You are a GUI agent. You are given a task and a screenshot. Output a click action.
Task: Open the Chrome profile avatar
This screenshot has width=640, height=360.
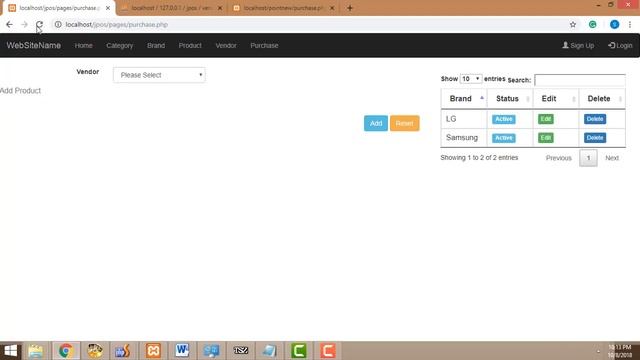(x=614, y=24)
